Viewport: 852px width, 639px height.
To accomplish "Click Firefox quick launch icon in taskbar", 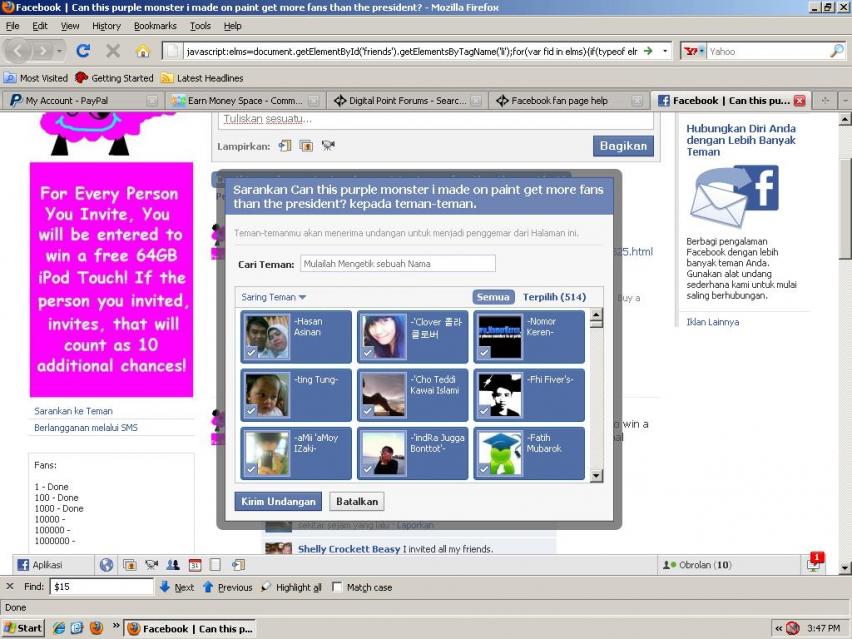I will click(x=96, y=628).
